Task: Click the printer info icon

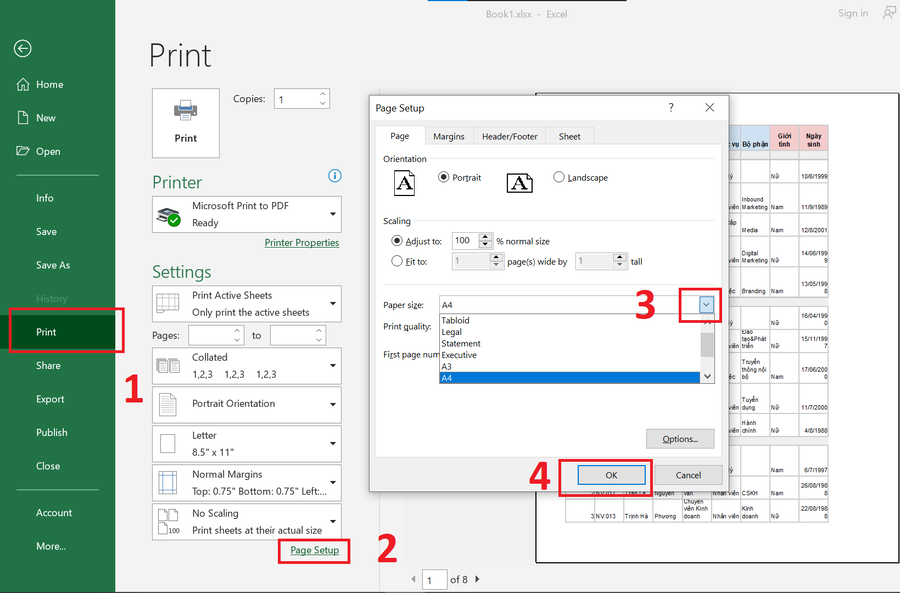Action: 335,176
